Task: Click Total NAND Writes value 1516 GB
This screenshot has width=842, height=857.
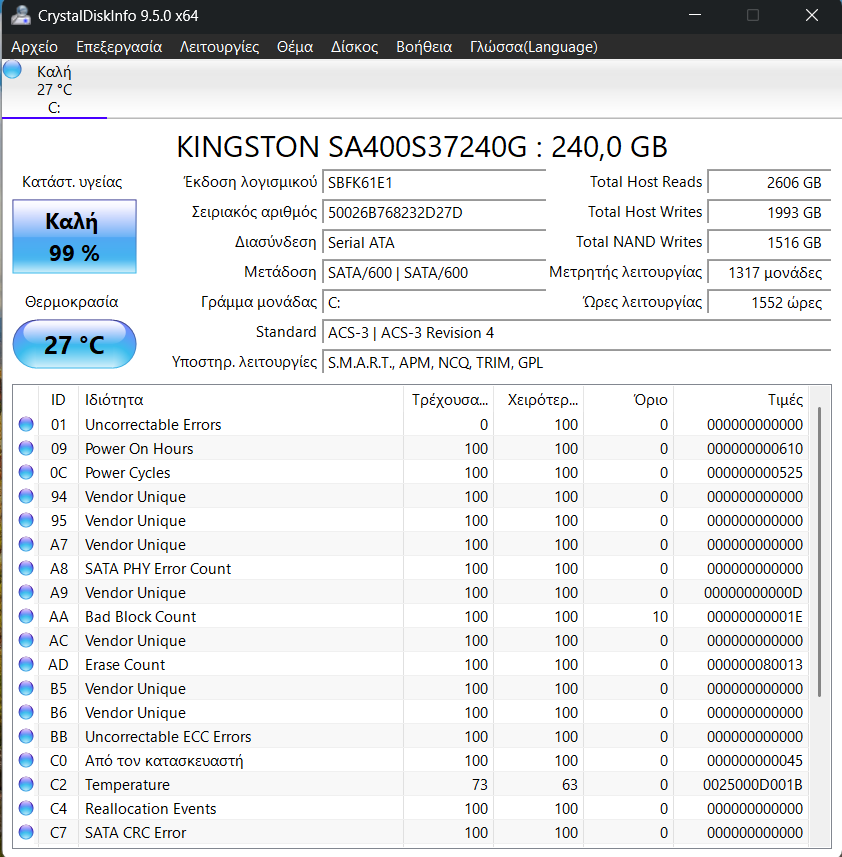Action: pos(769,243)
